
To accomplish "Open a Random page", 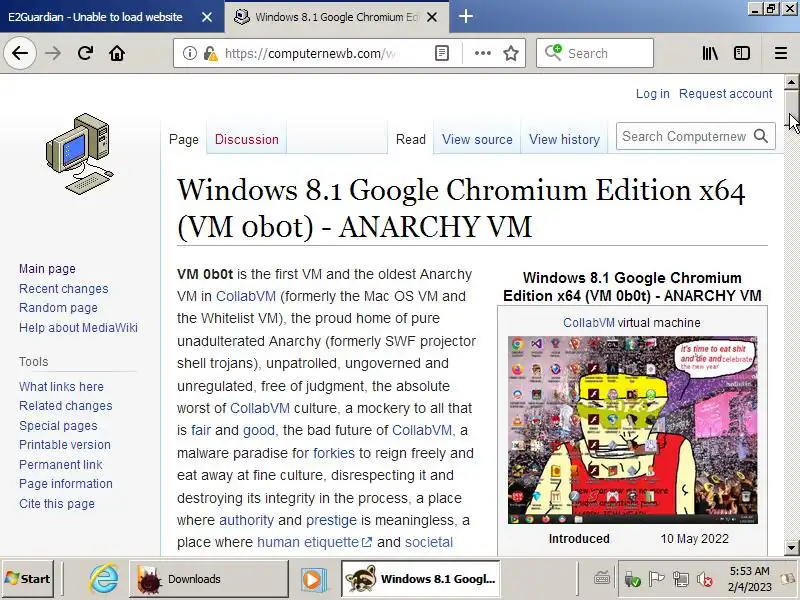I will coord(58,308).
